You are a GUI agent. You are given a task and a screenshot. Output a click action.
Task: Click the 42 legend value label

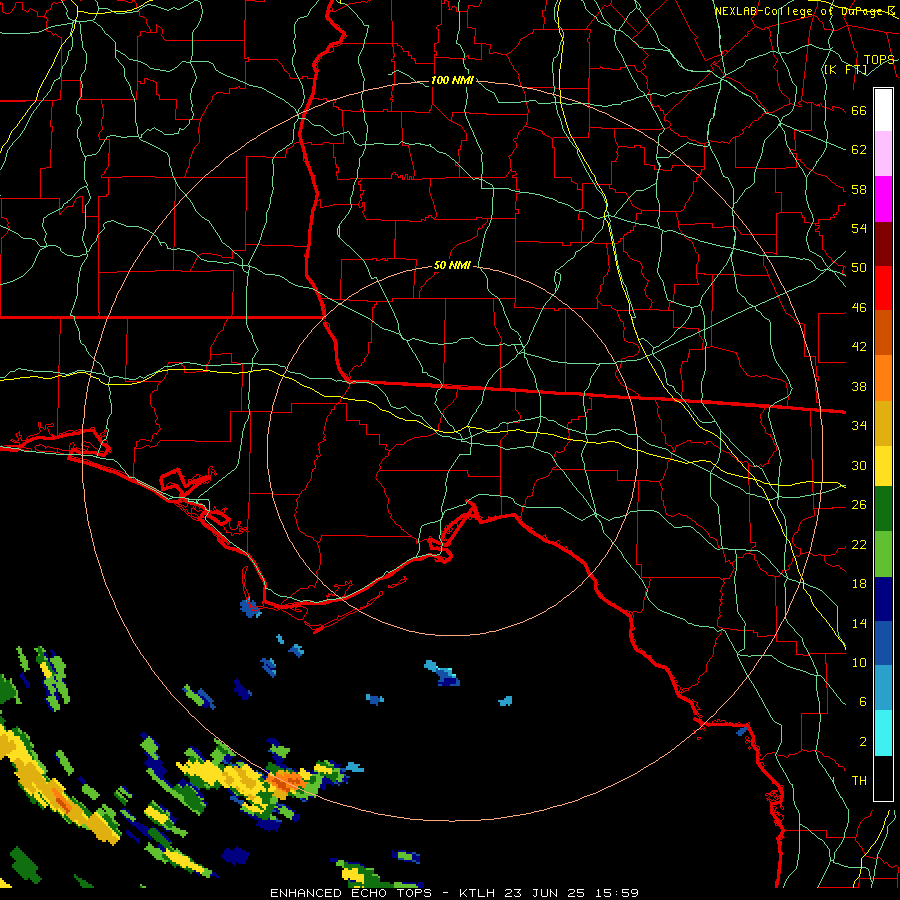tap(859, 347)
